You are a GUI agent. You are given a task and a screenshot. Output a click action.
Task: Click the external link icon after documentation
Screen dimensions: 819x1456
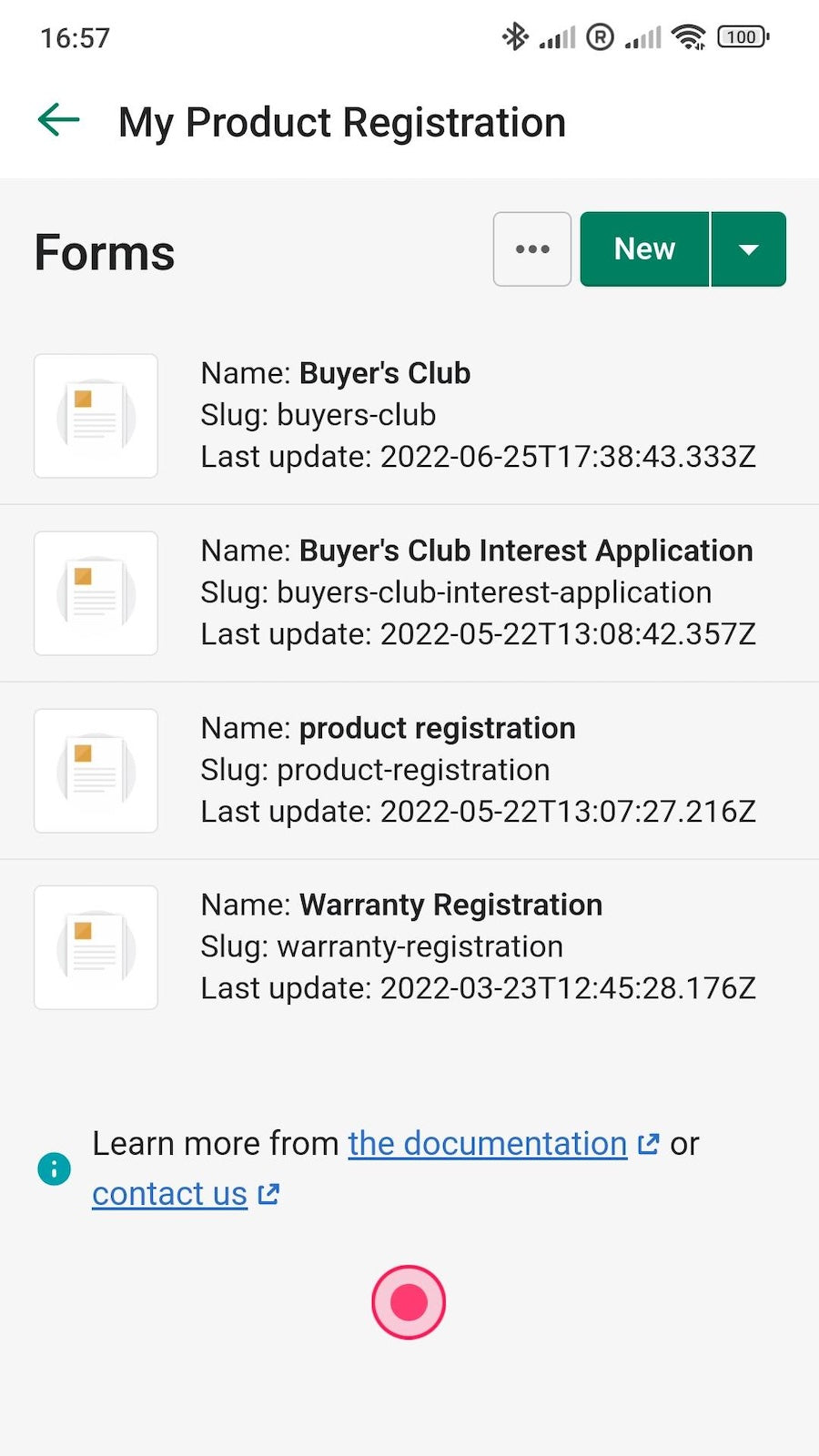pyautogui.click(x=648, y=1145)
